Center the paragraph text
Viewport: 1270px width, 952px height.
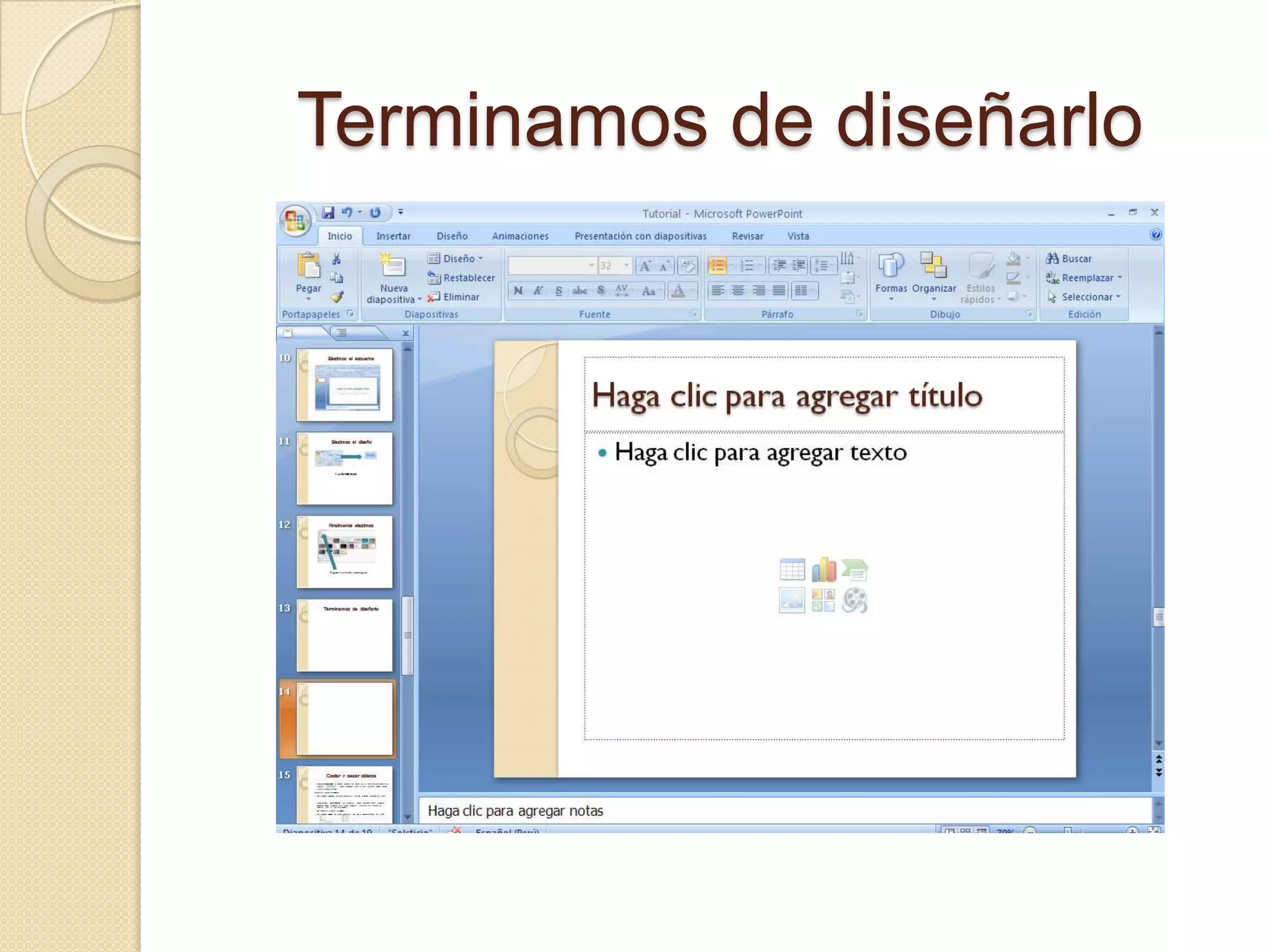(x=738, y=291)
